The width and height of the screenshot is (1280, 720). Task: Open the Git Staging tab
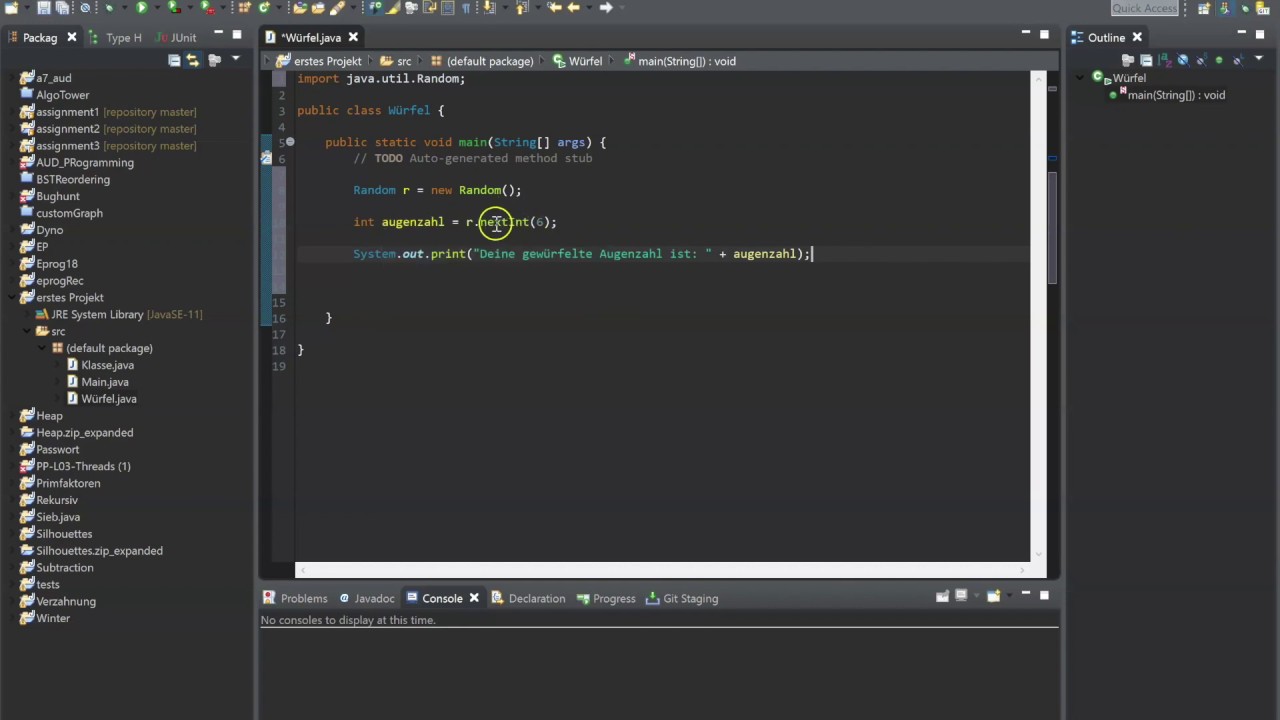click(682, 598)
